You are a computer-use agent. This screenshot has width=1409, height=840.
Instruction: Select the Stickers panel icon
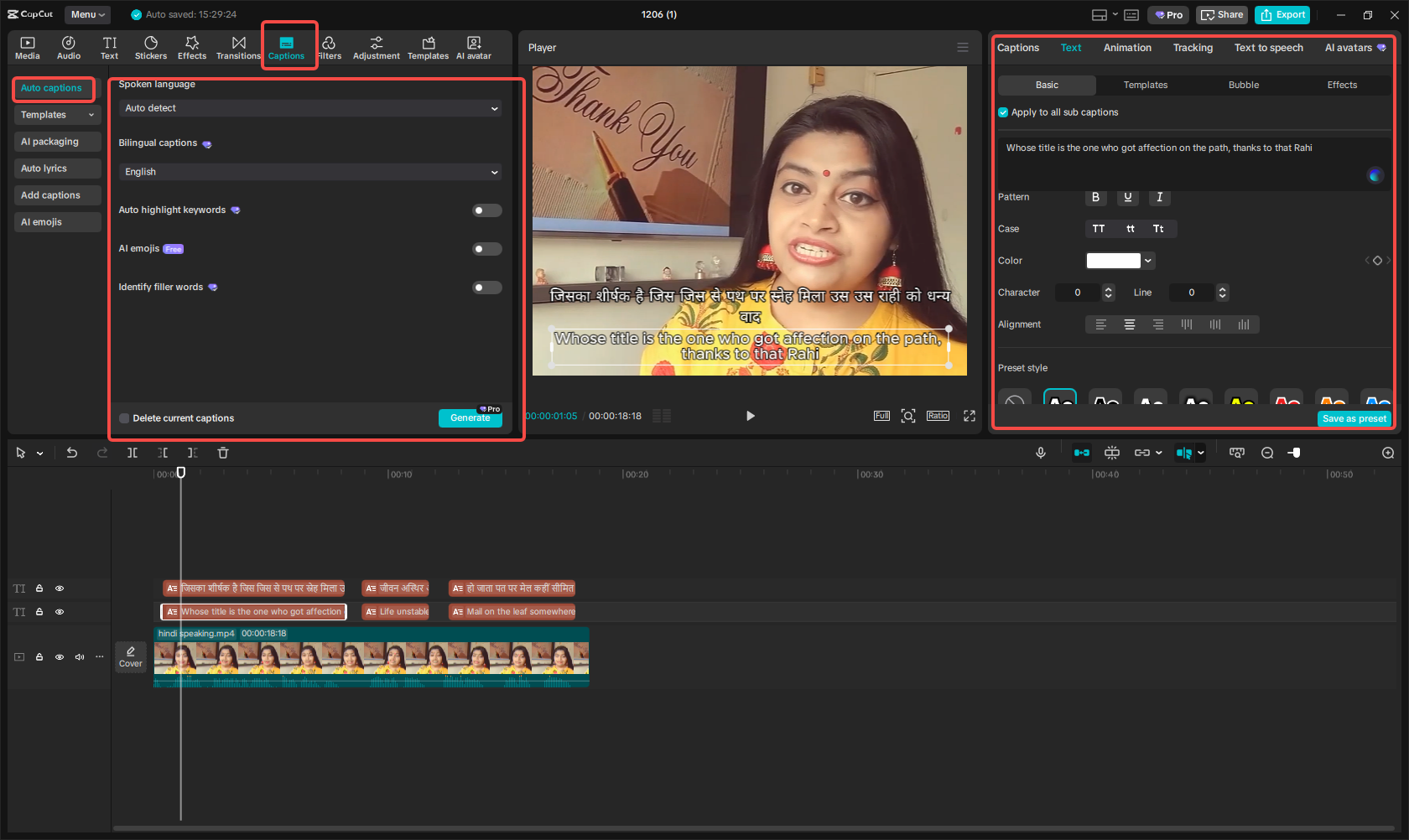pos(151,46)
